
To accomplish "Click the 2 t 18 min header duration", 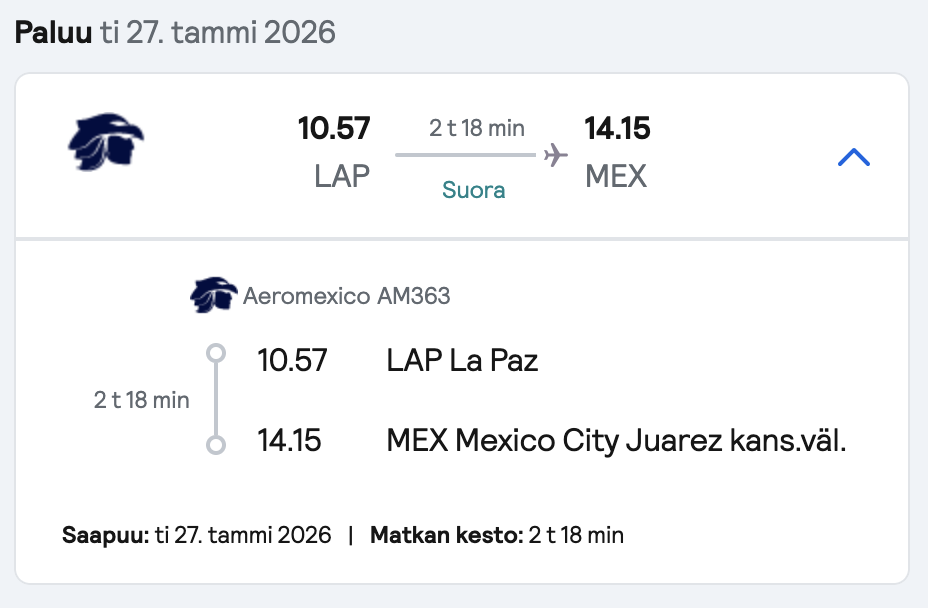I will tap(477, 128).
